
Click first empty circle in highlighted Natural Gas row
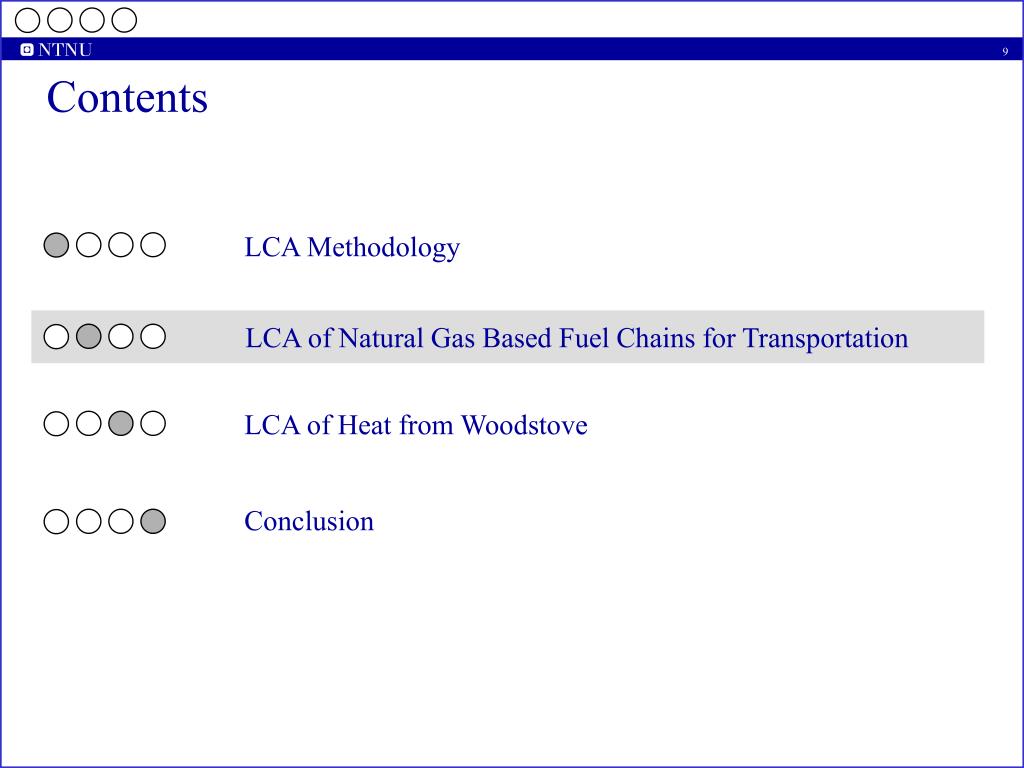pos(56,336)
